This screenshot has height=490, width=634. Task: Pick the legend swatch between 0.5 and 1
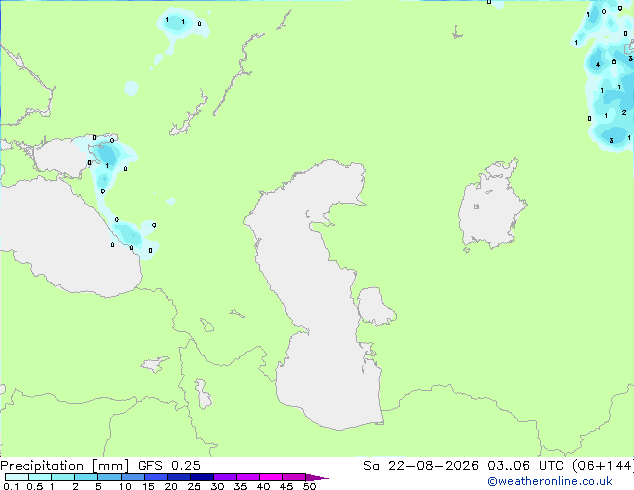tap(40, 477)
